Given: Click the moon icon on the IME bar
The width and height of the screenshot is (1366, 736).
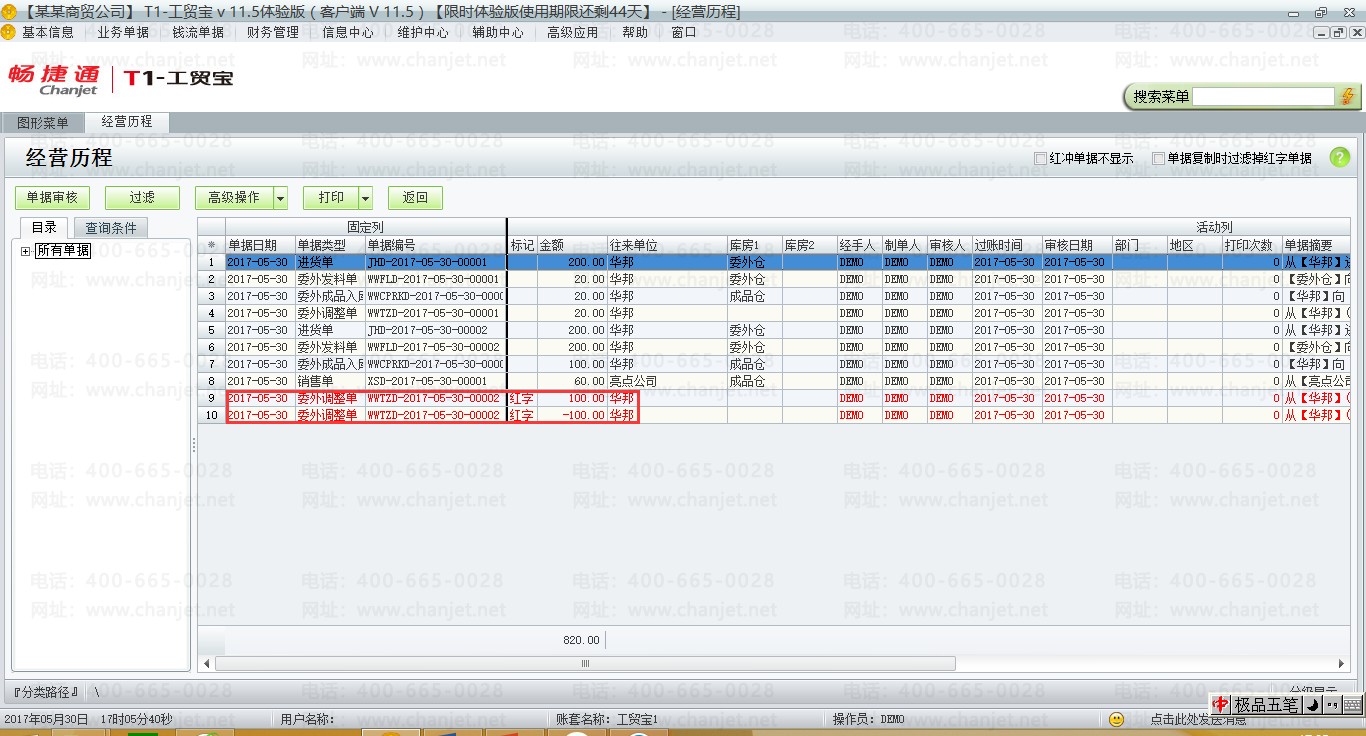Looking at the screenshot, I should click(1312, 705).
